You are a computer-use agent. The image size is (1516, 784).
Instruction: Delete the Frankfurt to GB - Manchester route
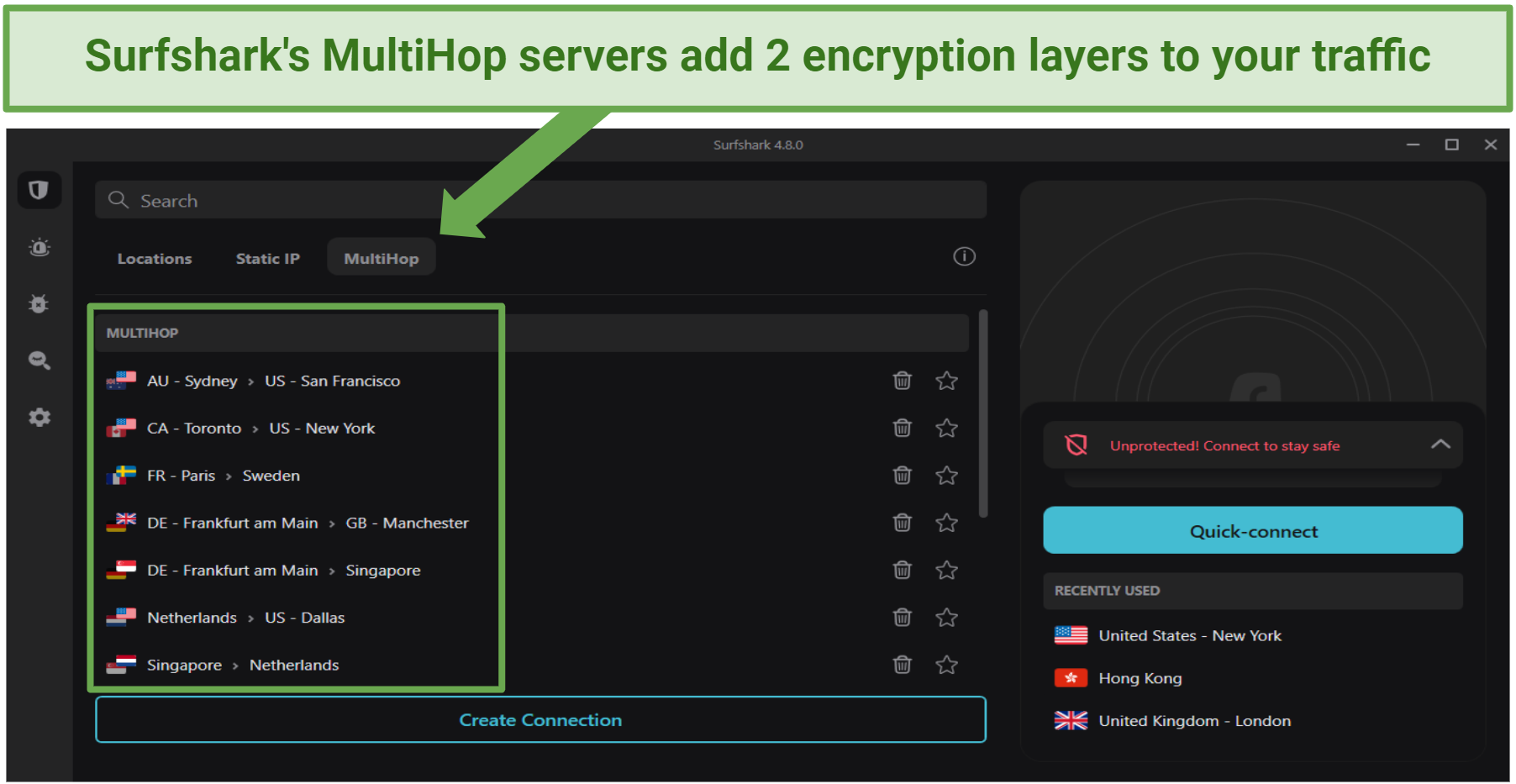(903, 523)
